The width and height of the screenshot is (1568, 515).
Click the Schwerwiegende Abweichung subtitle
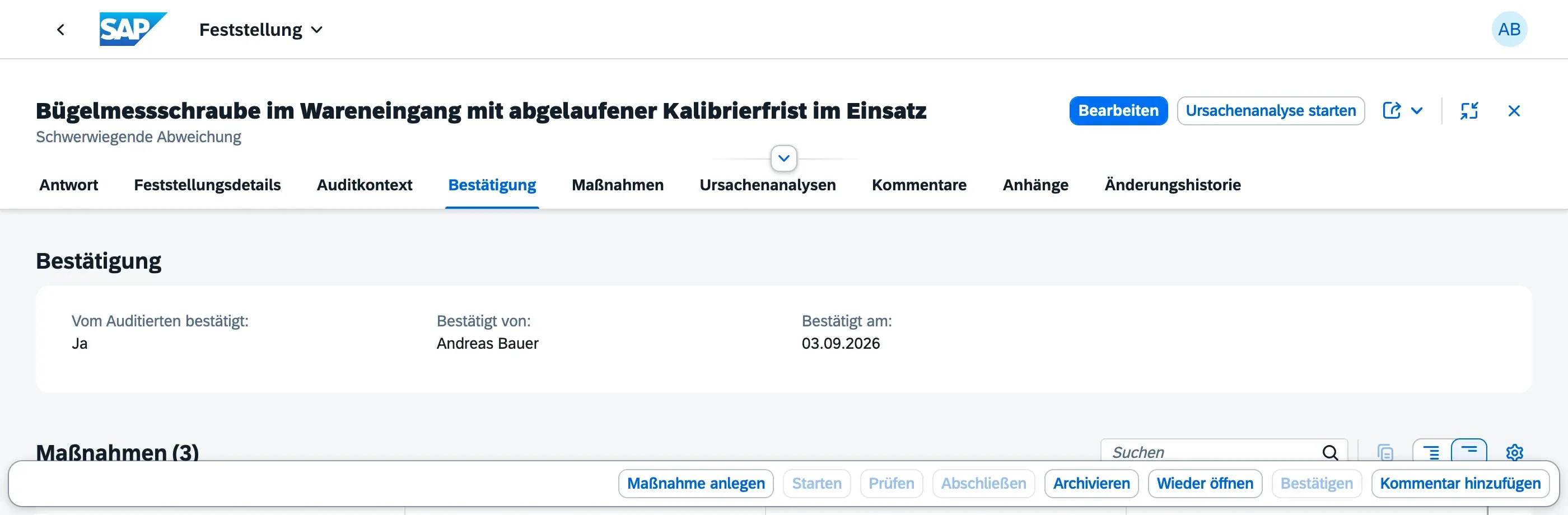click(x=138, y=137)
